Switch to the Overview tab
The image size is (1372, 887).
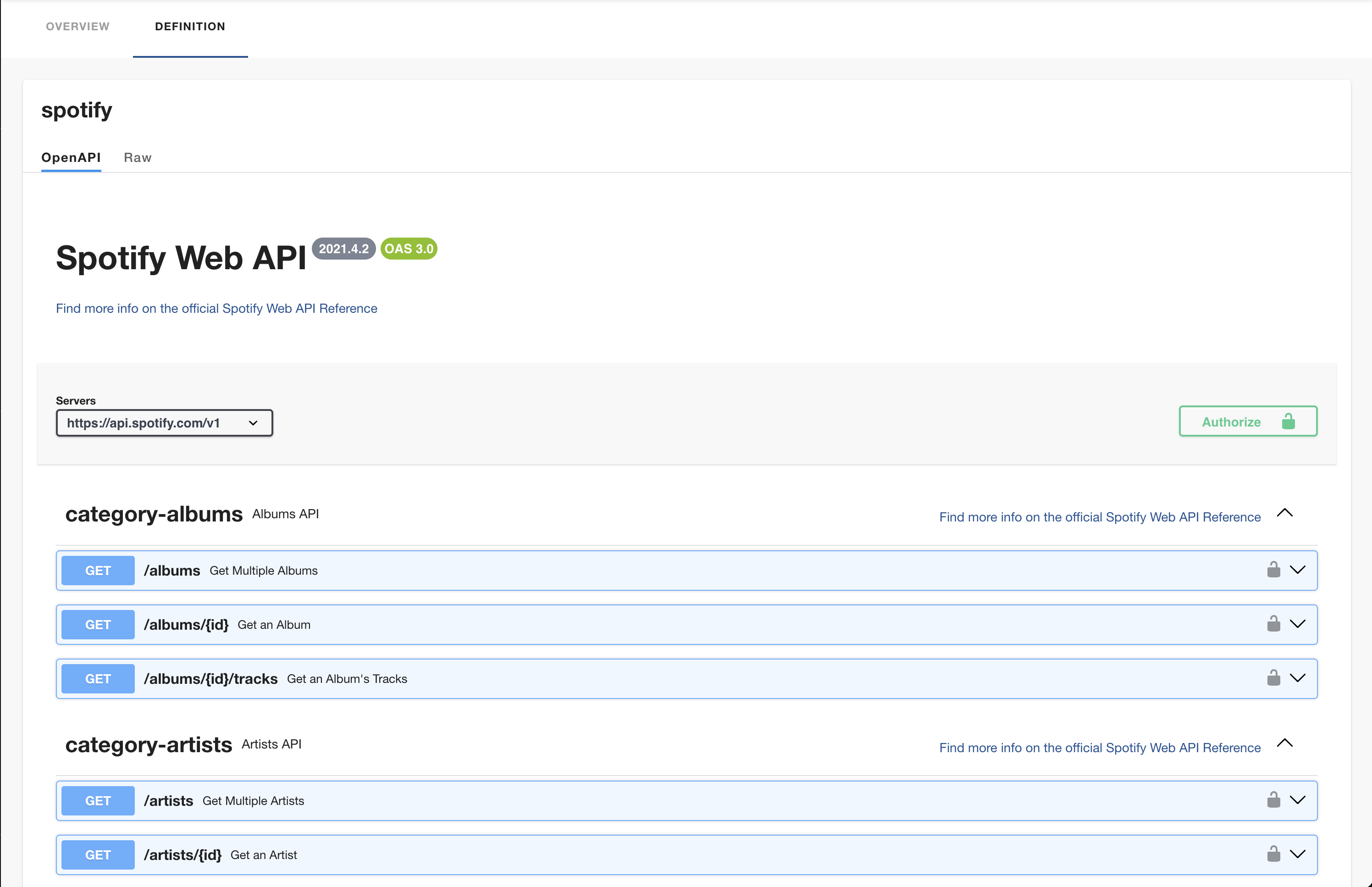click(x=78, y=27)
